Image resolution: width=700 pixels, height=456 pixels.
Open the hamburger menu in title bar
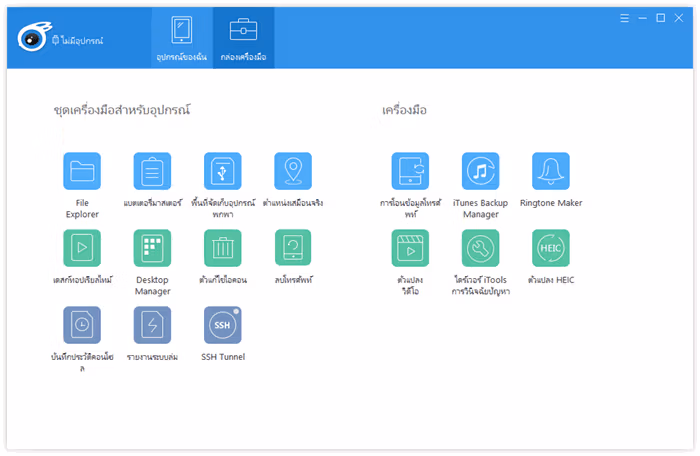tap(625, 18)
